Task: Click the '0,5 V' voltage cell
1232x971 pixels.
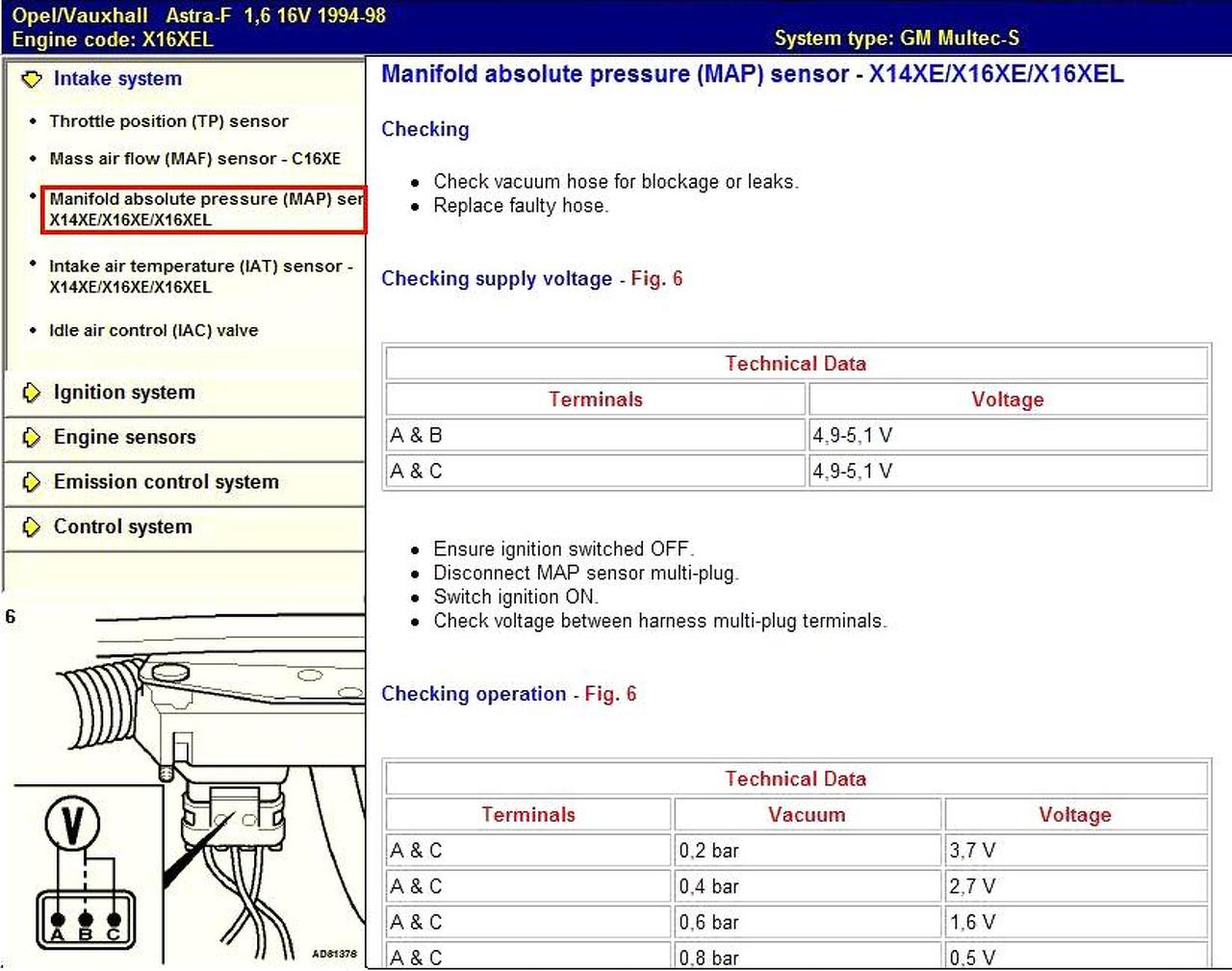Action: coord(1075,956)
